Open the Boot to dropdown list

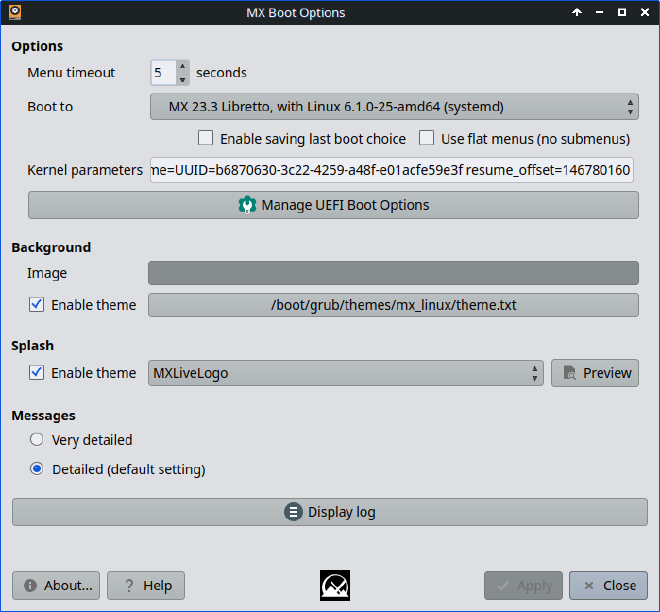(x=394, y=107)
